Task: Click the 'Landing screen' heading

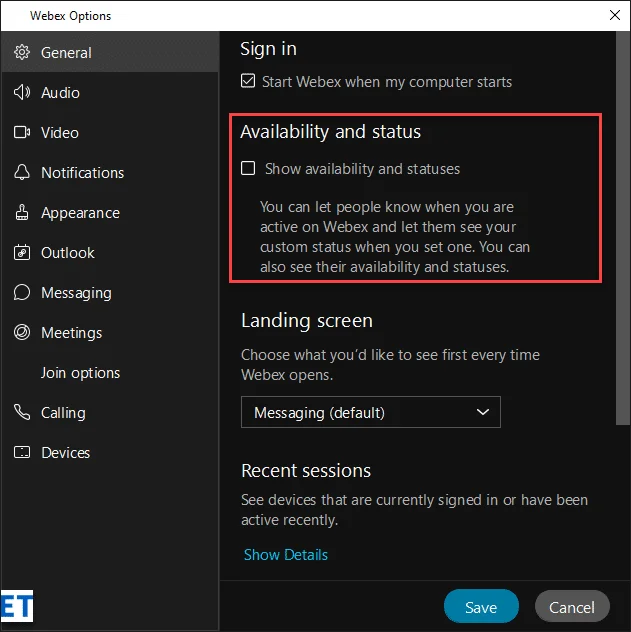Action: (x=307, y=321)
